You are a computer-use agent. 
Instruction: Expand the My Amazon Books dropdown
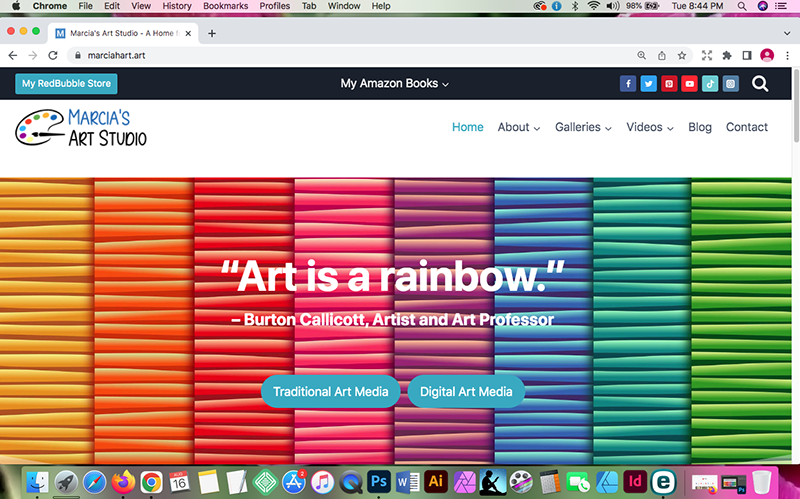click(394, 84)
